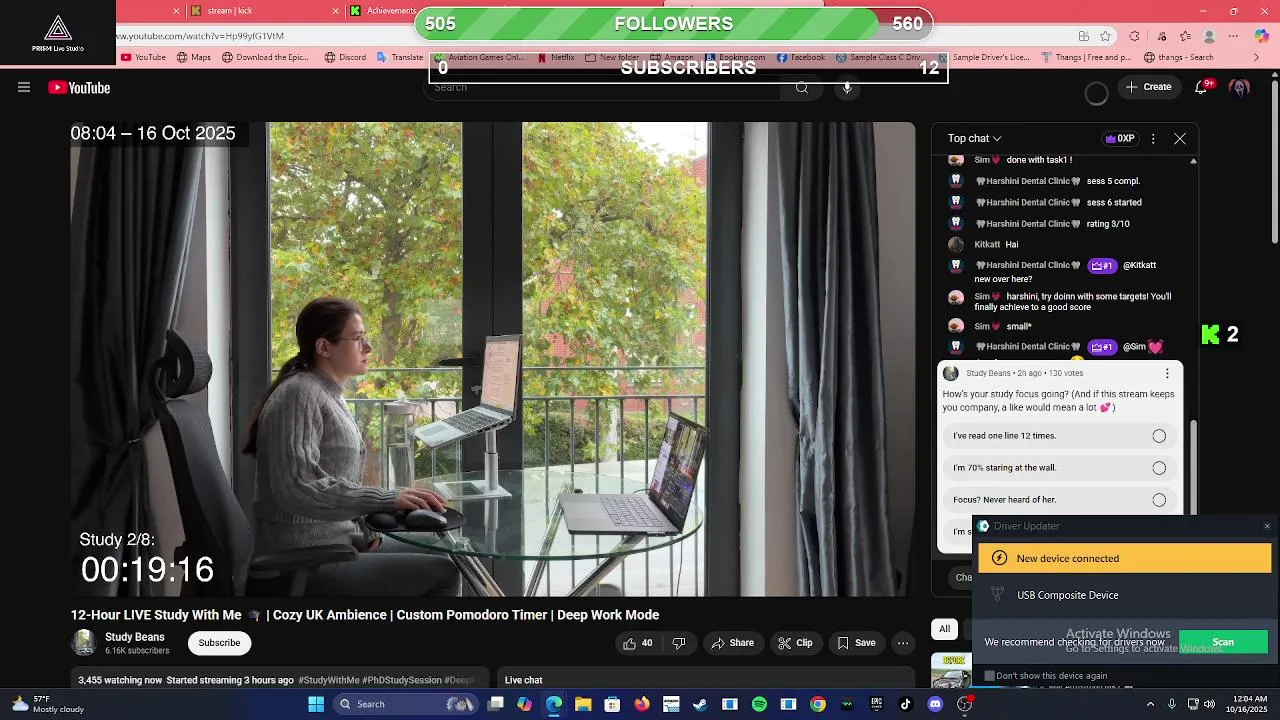Click the search magnifier icon

(x=801, y=87)
